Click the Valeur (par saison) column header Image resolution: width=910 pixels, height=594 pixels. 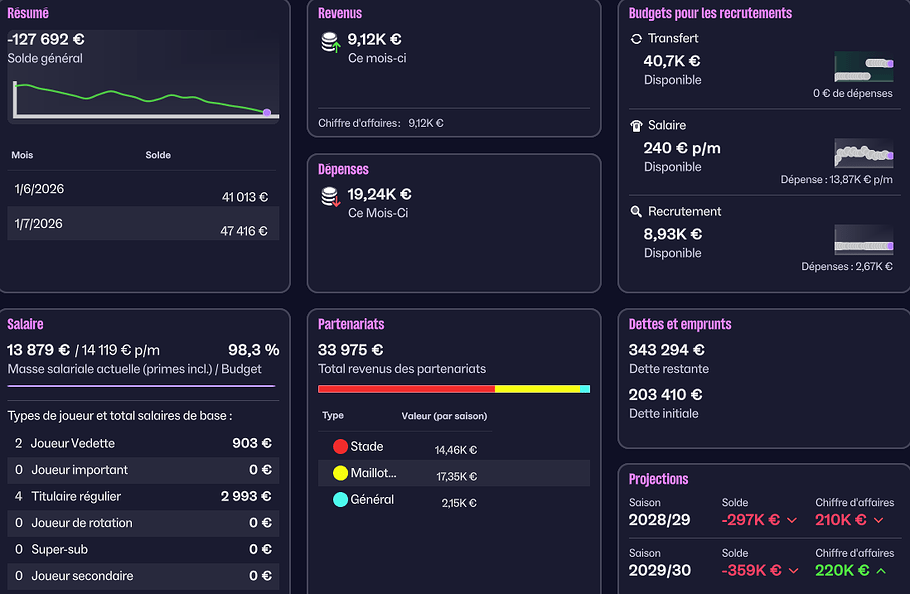(x=444, y=416)
